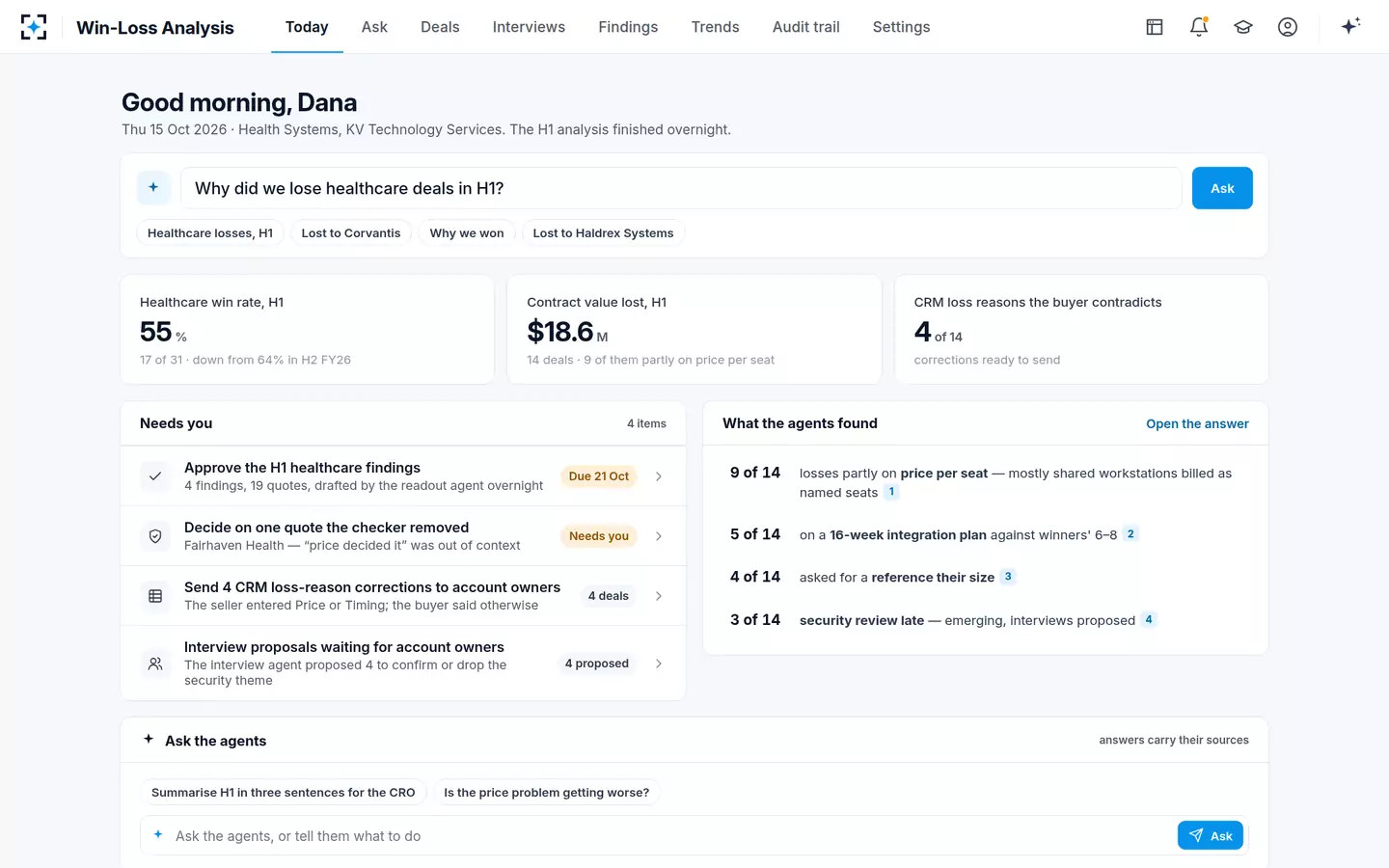Image resolution: width=1389 pixels, height=868 pixels.
Task: Open the notifications bell
Action: point(1199,27)
